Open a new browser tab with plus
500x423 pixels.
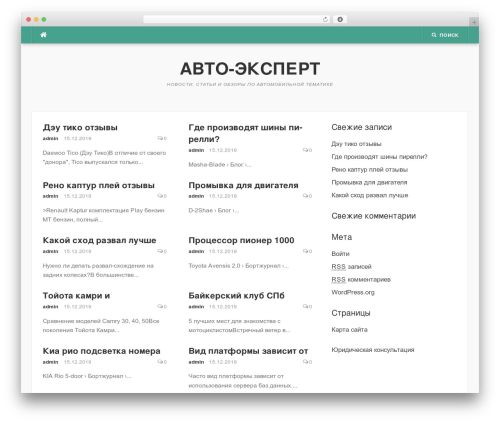(x=474, y=22)
